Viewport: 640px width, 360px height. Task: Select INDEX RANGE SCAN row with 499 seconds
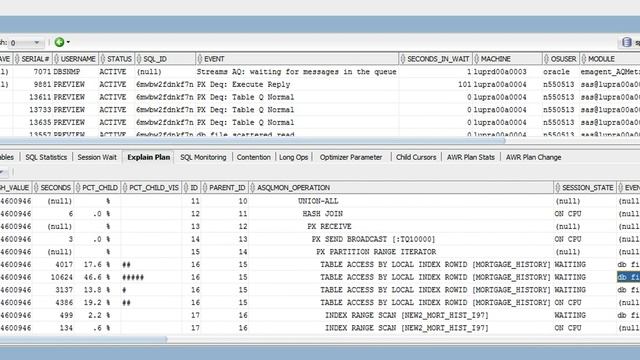pyautogui.click(x=401, y=315)
